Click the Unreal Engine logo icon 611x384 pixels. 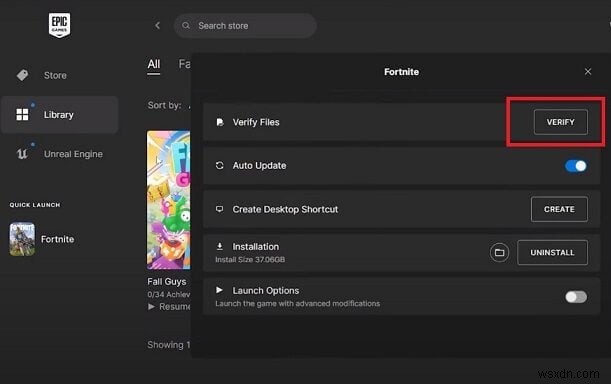click(22, 154)
